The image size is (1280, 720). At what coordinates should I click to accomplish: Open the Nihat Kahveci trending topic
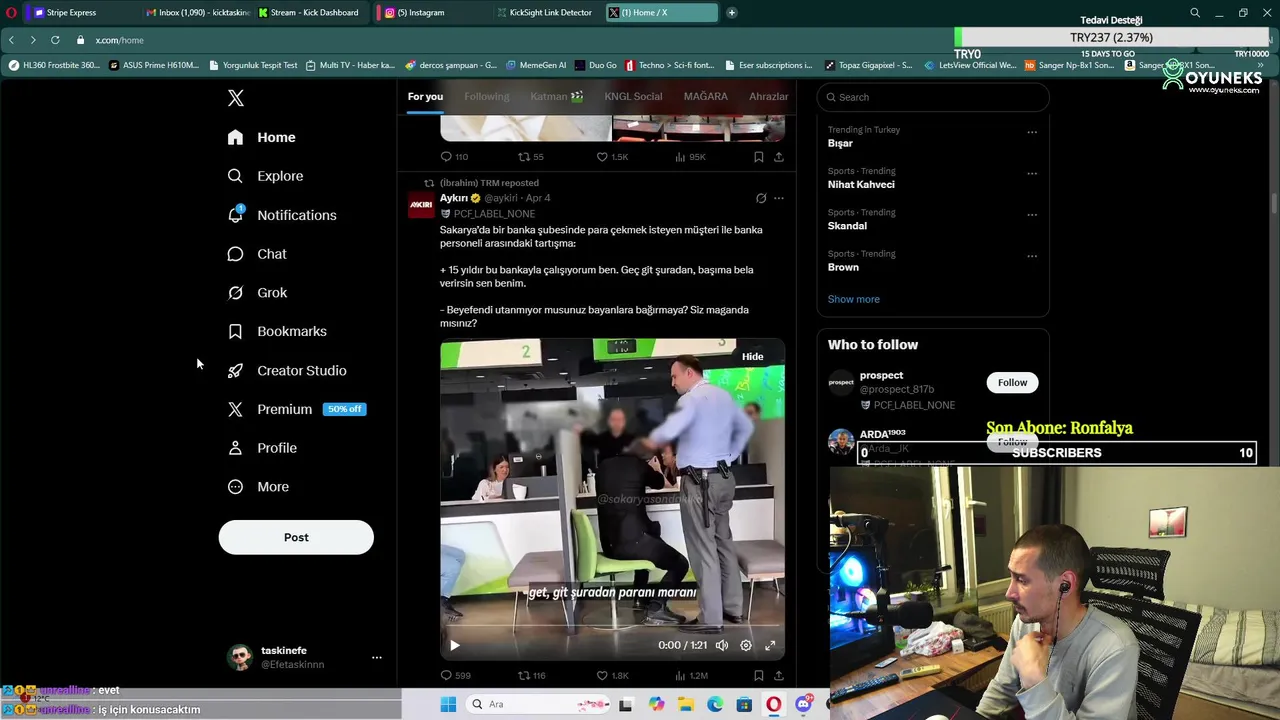click(861, 184)
